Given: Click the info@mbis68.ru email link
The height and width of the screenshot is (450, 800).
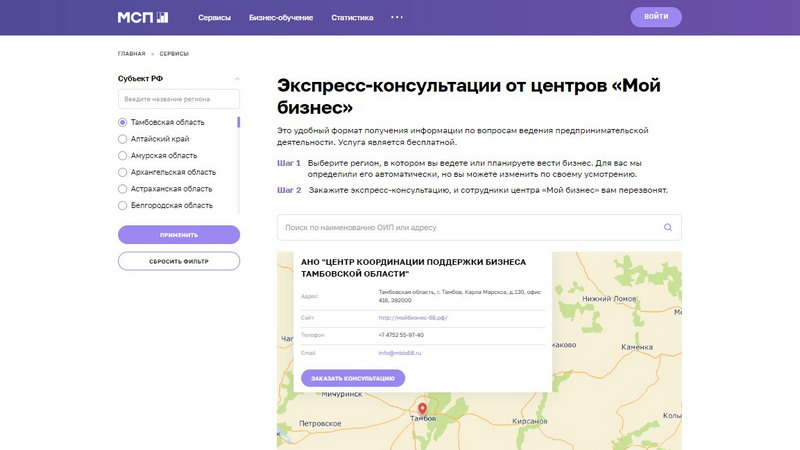Looking at the screenshot, I should coord(399,353).
